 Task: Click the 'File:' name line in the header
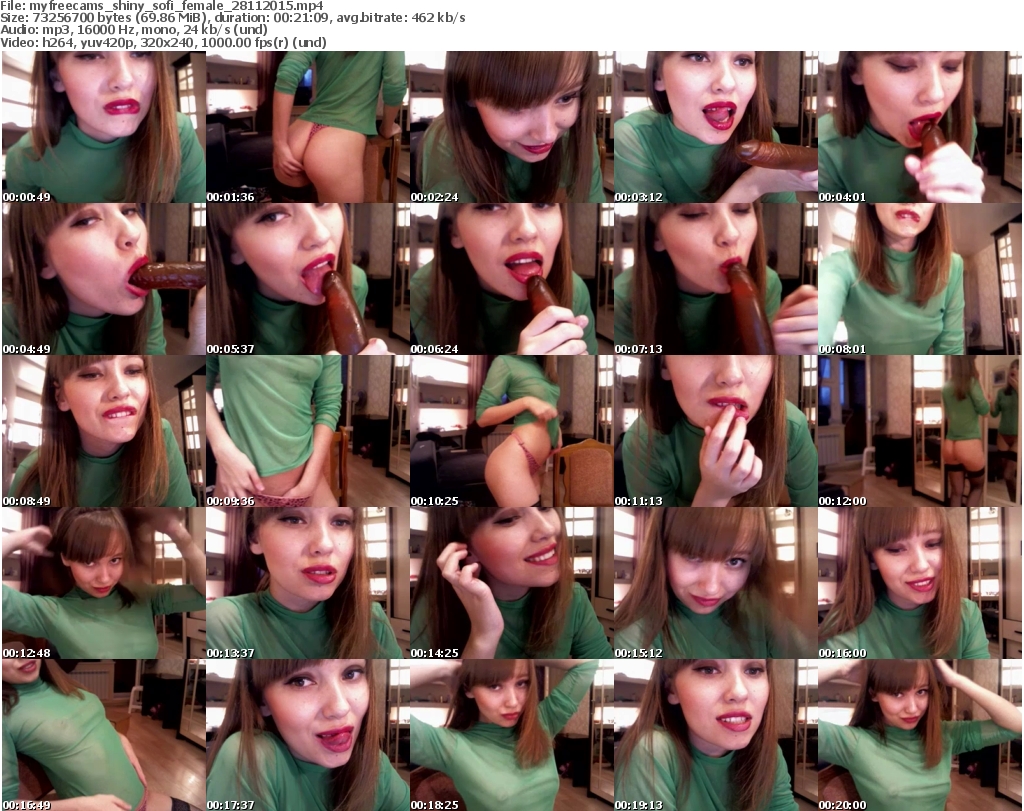(161, 6)
